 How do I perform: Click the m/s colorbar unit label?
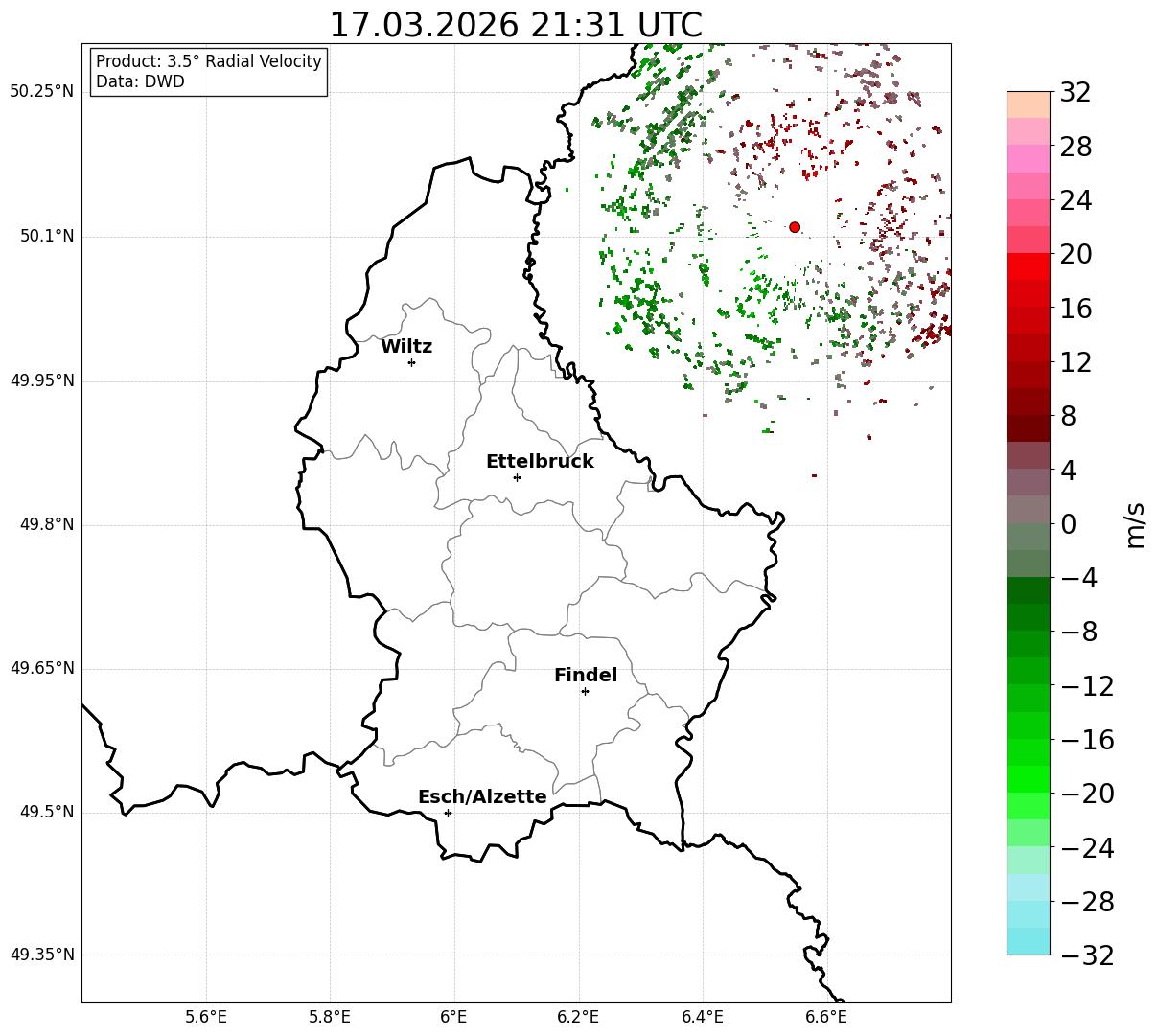tap(1135, 523)
